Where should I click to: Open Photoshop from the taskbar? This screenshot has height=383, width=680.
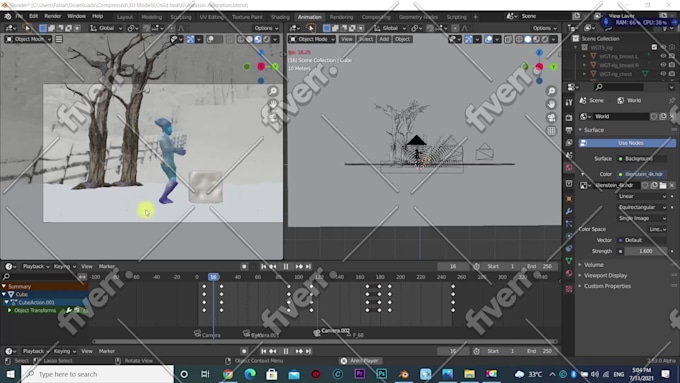tap(382, 374)
